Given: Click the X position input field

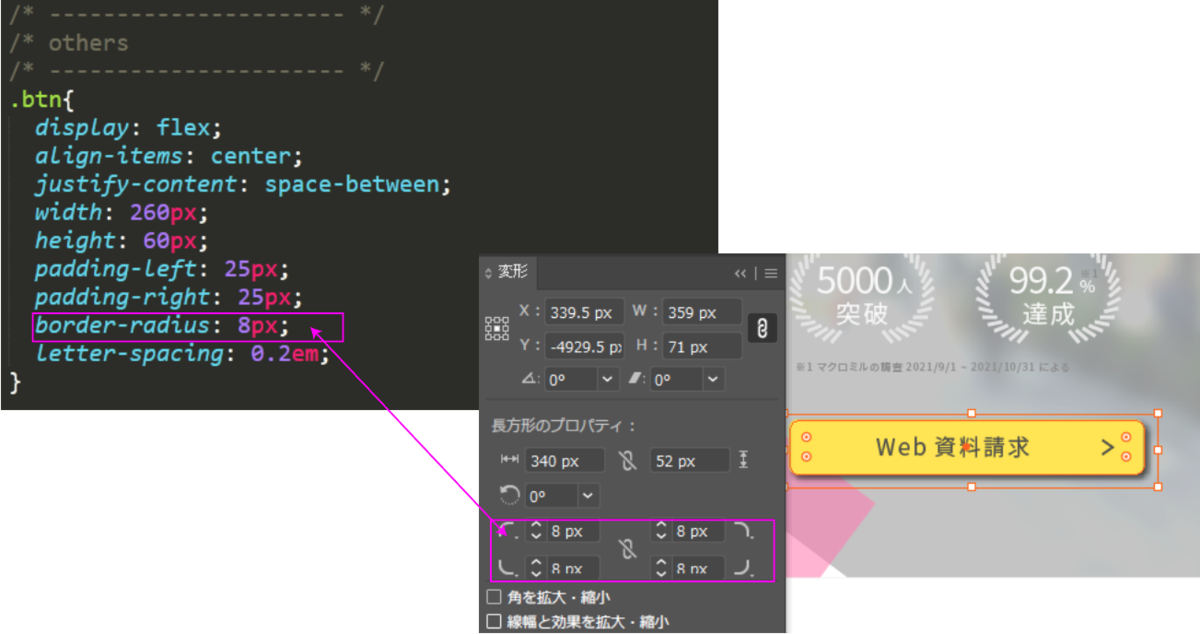Looking at the screenshot, I should click(x=584, y=312).
